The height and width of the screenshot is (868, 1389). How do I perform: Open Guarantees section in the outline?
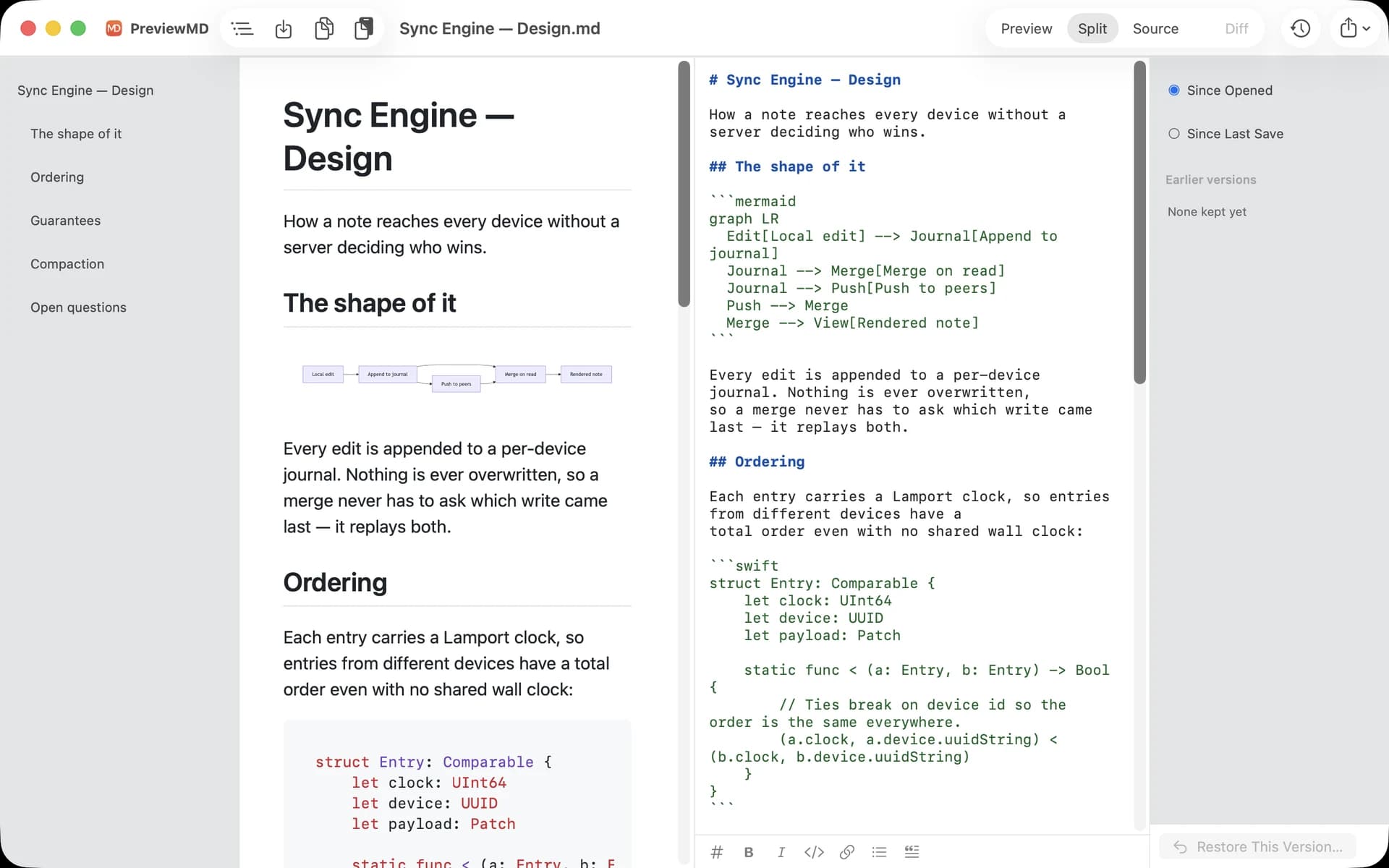pos(65,221)
